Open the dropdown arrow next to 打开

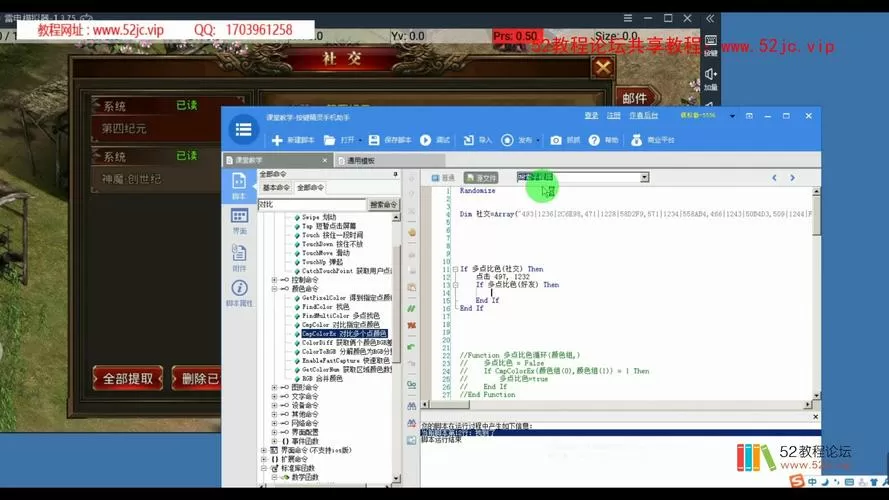pos(360,140)
